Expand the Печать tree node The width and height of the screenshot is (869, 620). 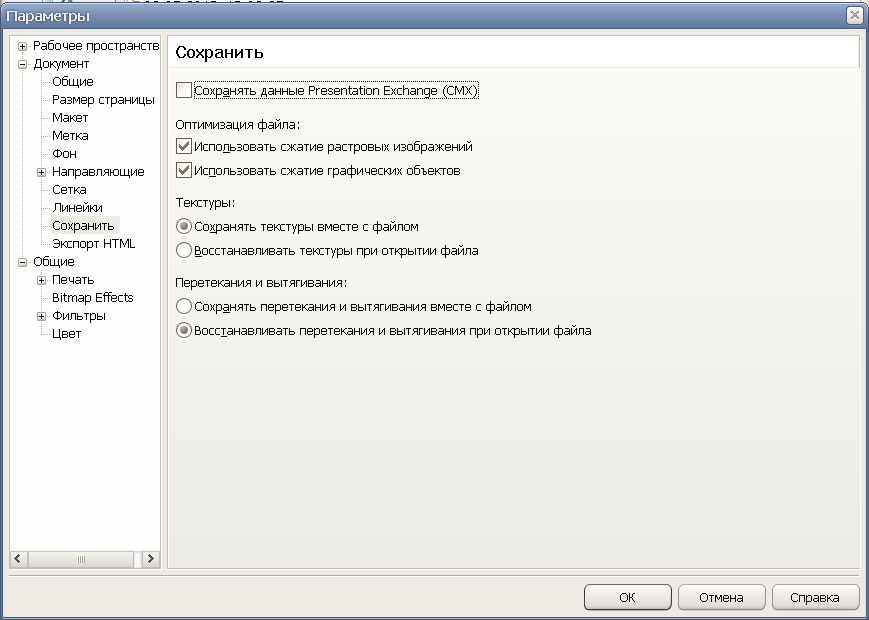[x=41, y=280]
